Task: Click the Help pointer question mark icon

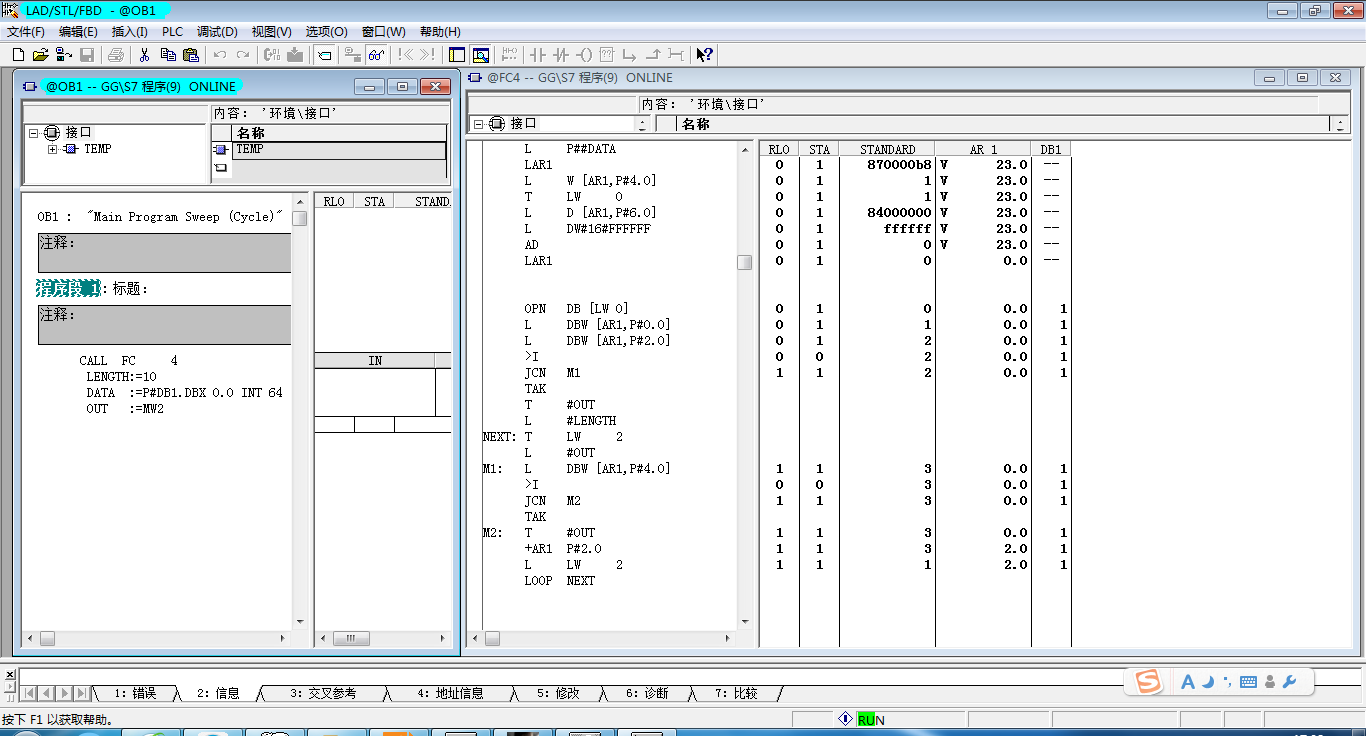Action: [704, 55]
